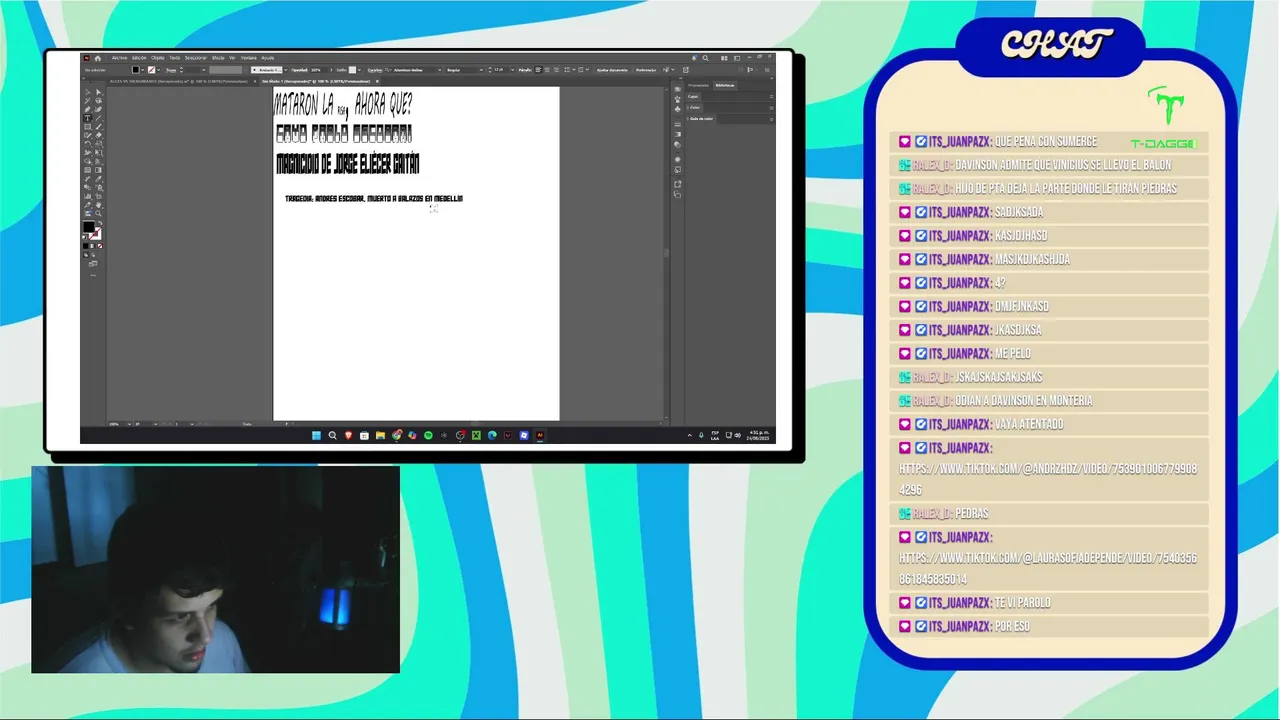The image size is (1280, 720).
Task: Open the Arrange Documents icon
Action: click(x=724, y=58)
